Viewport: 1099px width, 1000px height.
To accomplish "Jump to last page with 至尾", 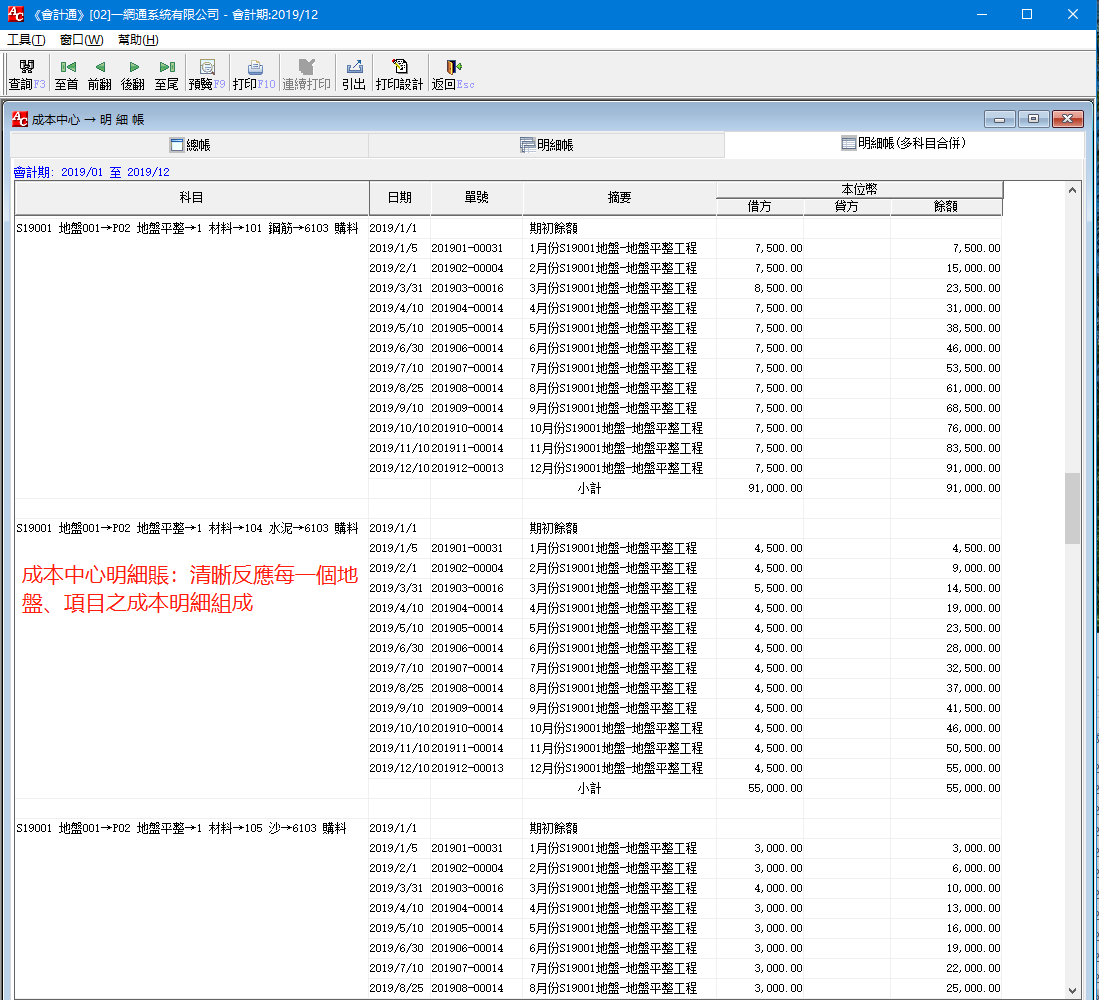I will tap(167, 74).
